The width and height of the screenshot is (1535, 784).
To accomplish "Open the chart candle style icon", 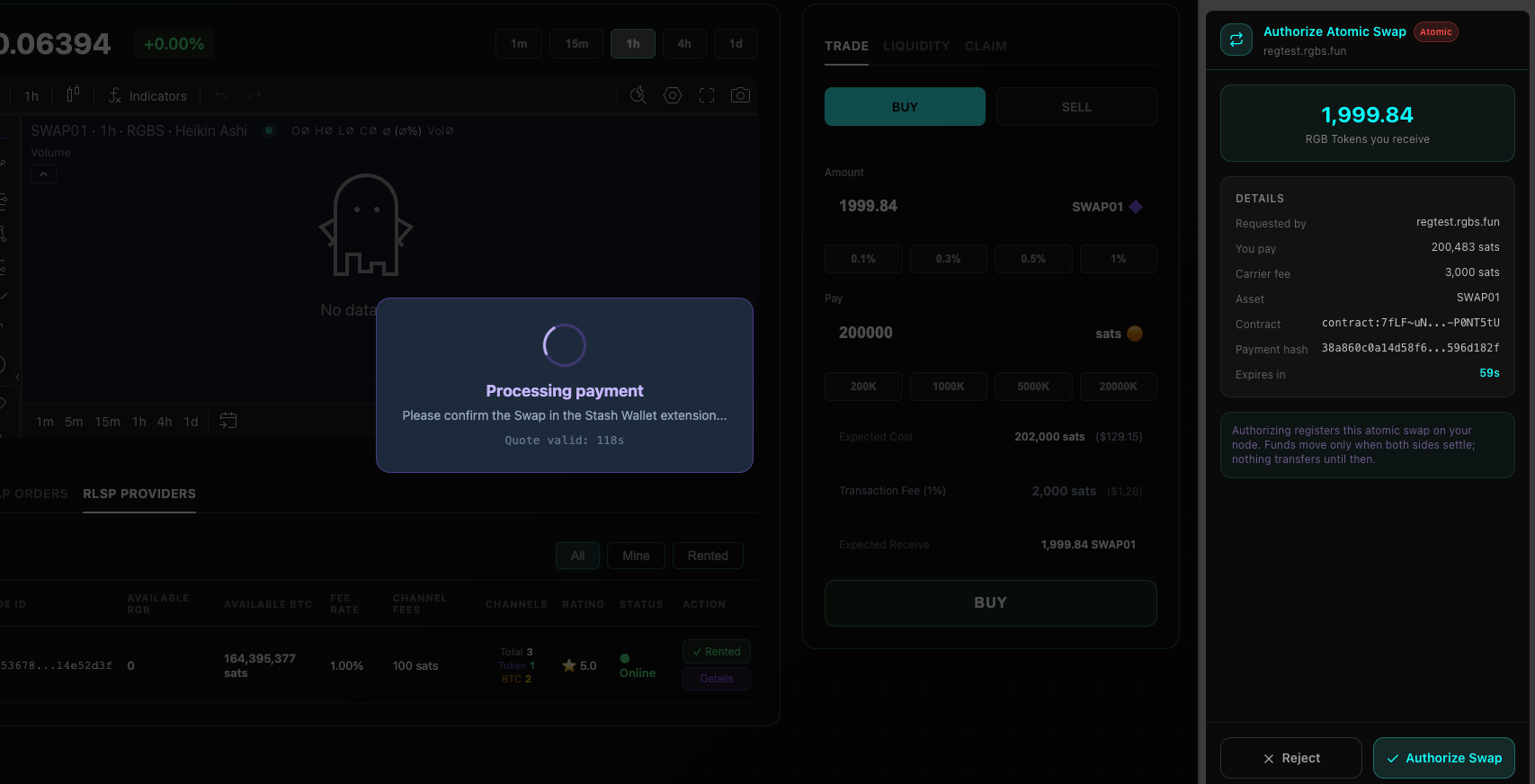I will pyautogui.click(x=73, y=94).
